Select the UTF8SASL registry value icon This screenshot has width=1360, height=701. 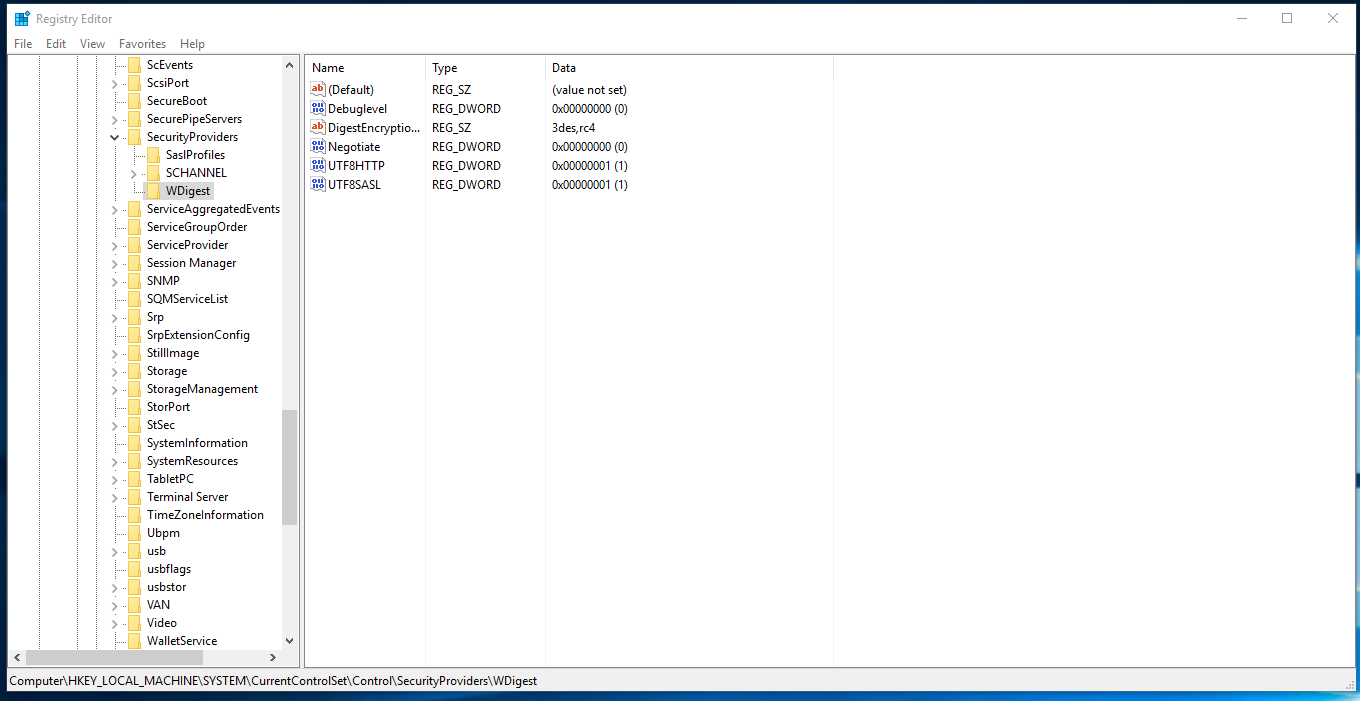click(319, 185)
